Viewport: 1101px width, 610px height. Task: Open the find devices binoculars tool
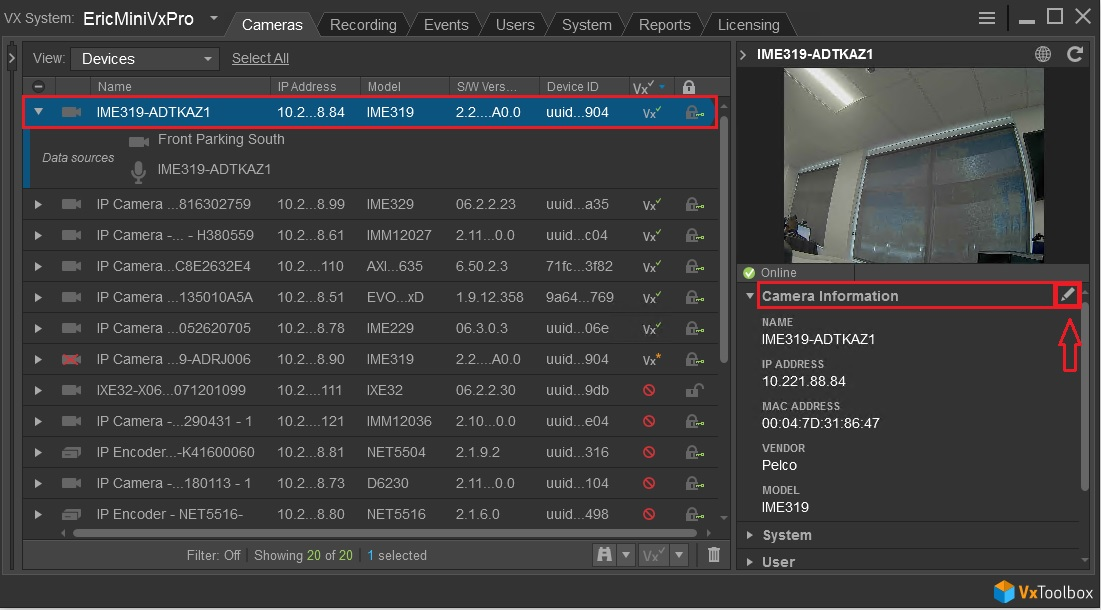pos(604,555)
